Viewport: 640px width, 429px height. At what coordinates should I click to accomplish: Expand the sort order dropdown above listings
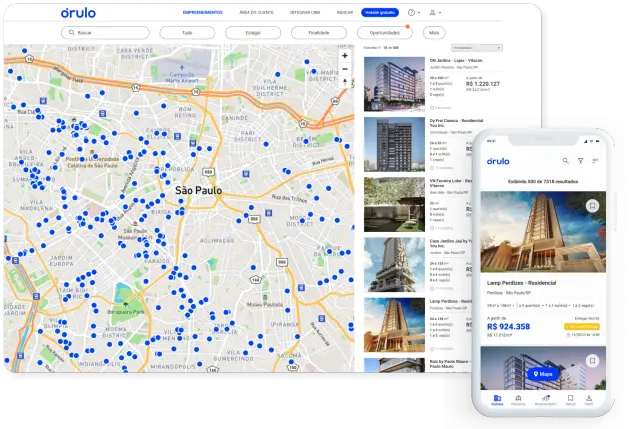[477, 47]
